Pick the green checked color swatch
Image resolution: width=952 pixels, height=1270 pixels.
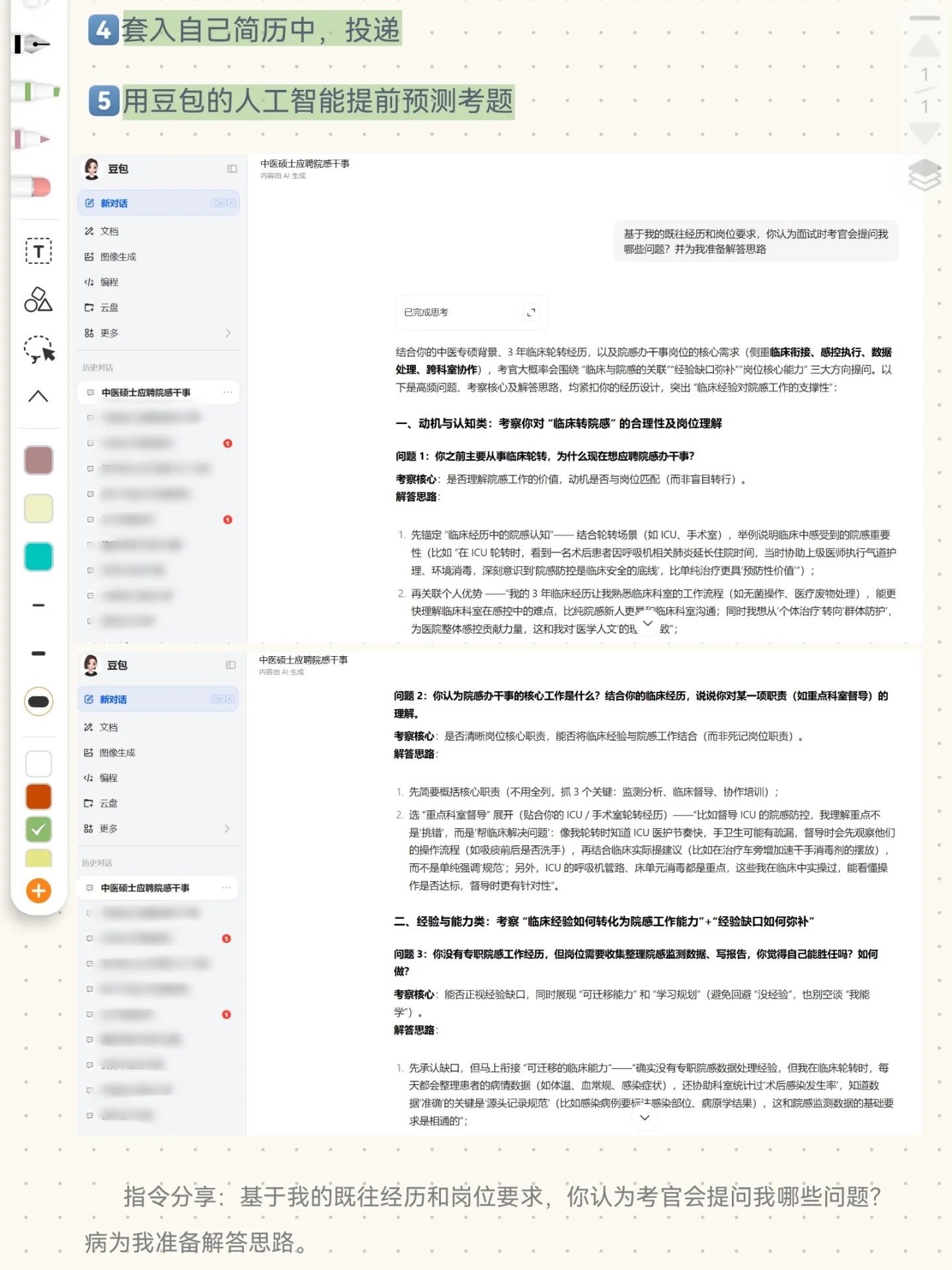[x=38, y=829]
